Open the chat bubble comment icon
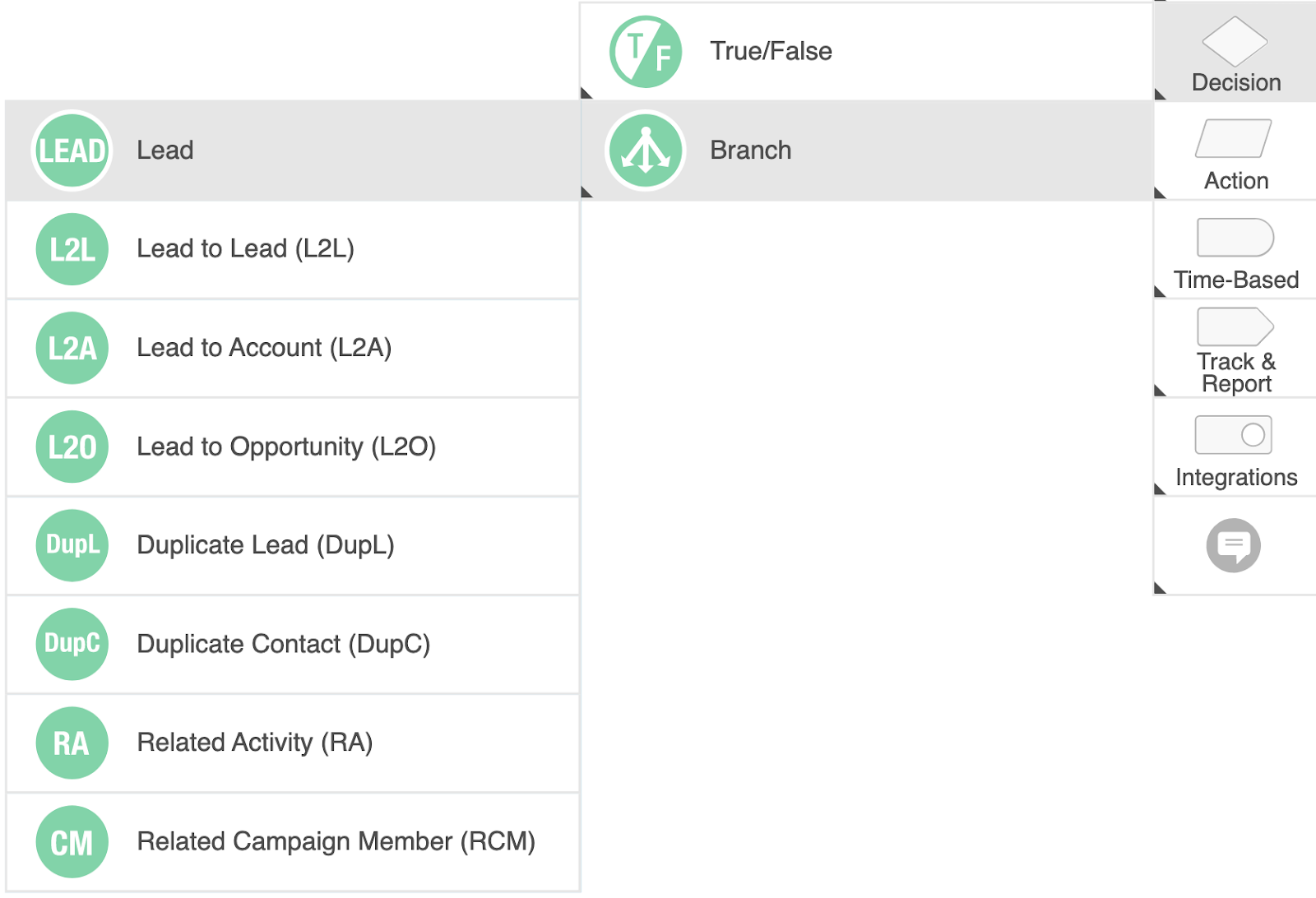 click(x=1233, y=545)
